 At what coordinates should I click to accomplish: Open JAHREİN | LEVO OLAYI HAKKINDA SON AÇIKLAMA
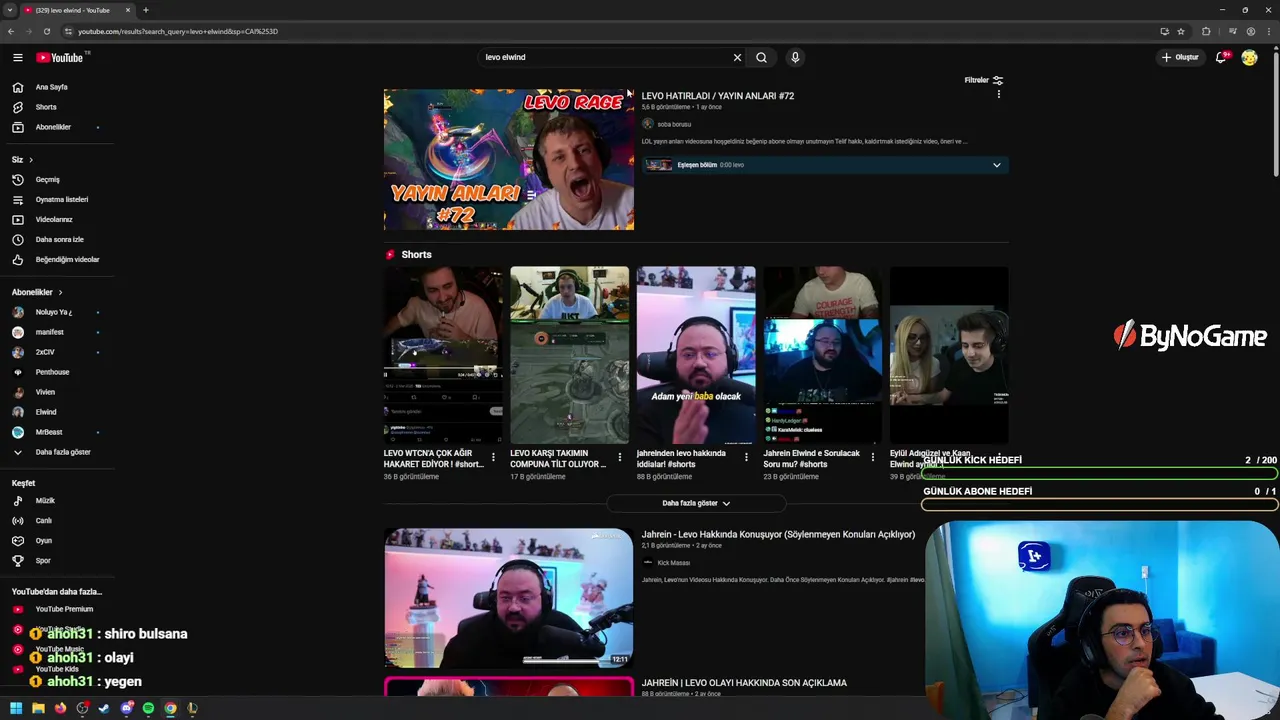(x=744, y=683)
